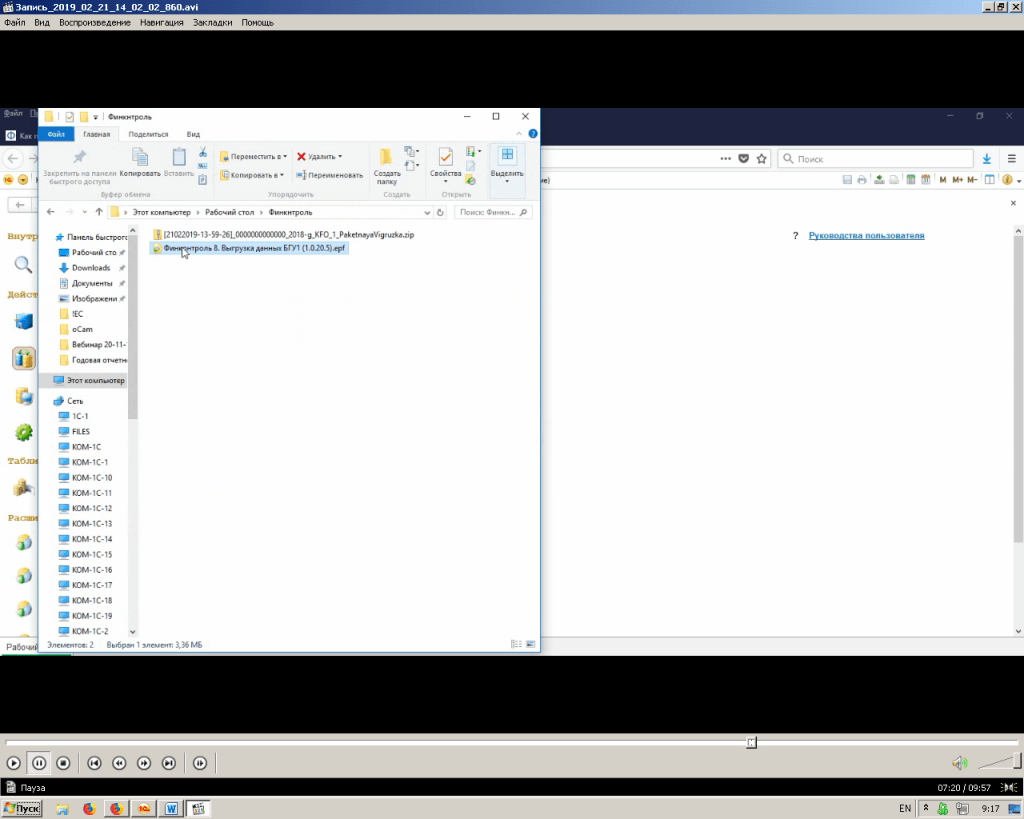Step forward one frame
This screenshot has width=1024, height=819.
(x=200, y=763)
